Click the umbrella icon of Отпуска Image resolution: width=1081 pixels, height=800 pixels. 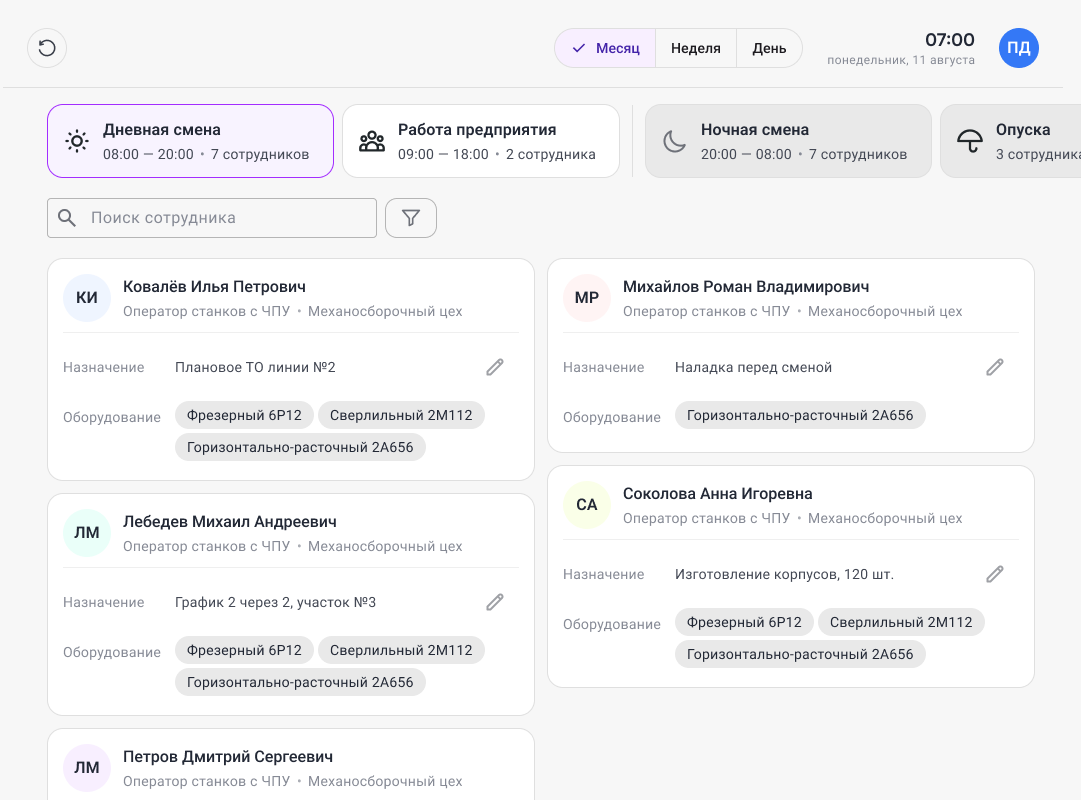point(969,141)
